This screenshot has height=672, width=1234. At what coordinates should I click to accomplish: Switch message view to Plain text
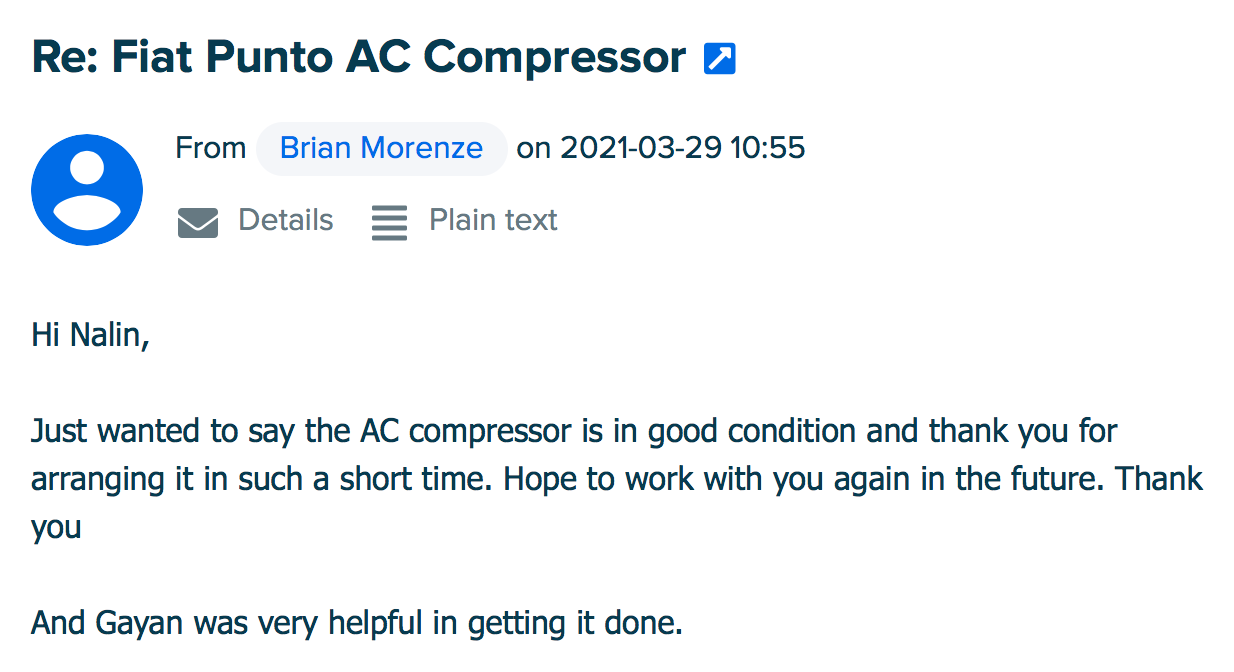pyautogui.click(x=493, y=220)
